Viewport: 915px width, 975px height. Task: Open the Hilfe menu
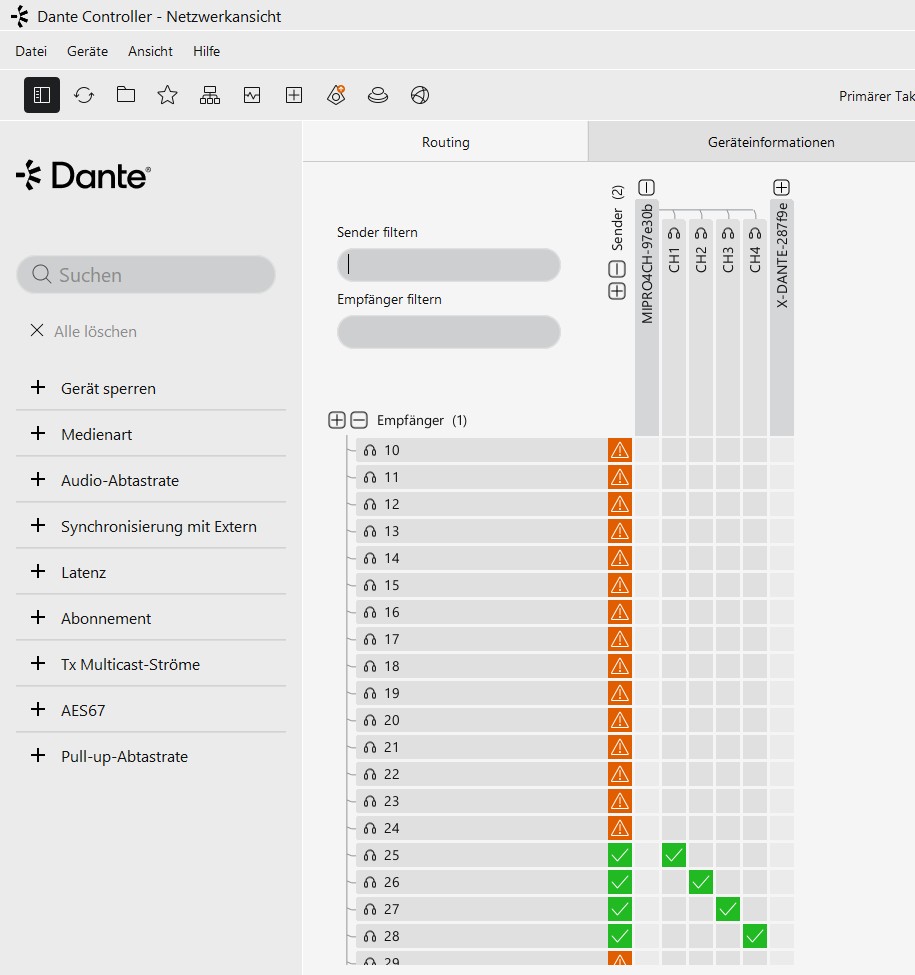click(206, 51)
